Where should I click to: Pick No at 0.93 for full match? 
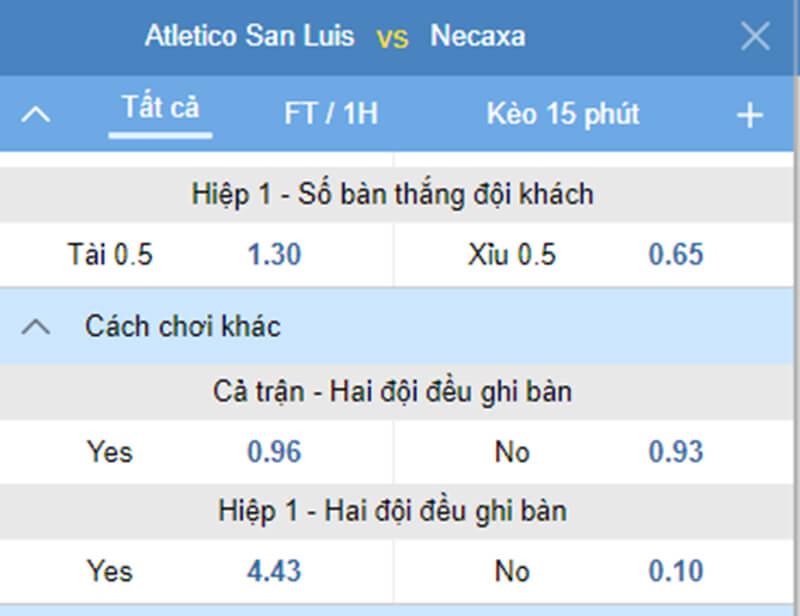coord(675,452)
